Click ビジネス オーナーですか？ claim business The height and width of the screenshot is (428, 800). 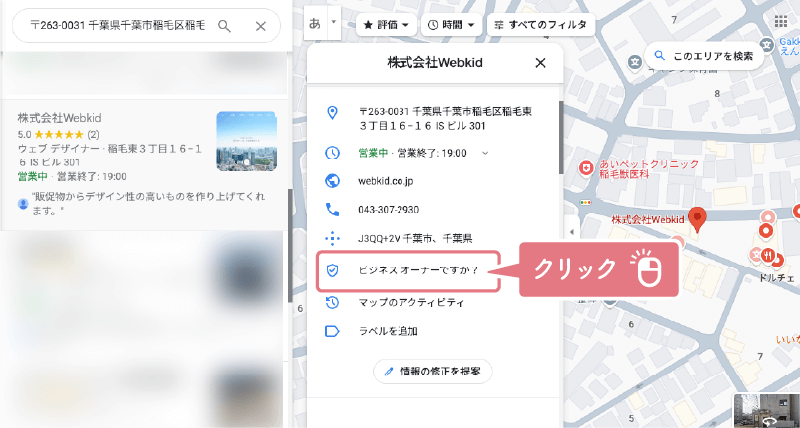[x=418, y=271]
